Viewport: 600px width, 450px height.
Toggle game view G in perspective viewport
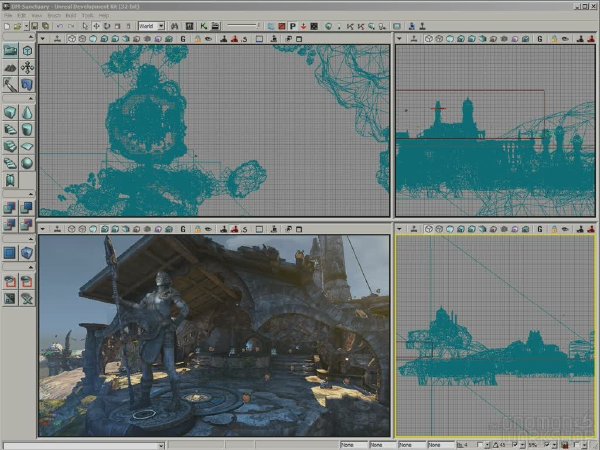click(183, 229)
